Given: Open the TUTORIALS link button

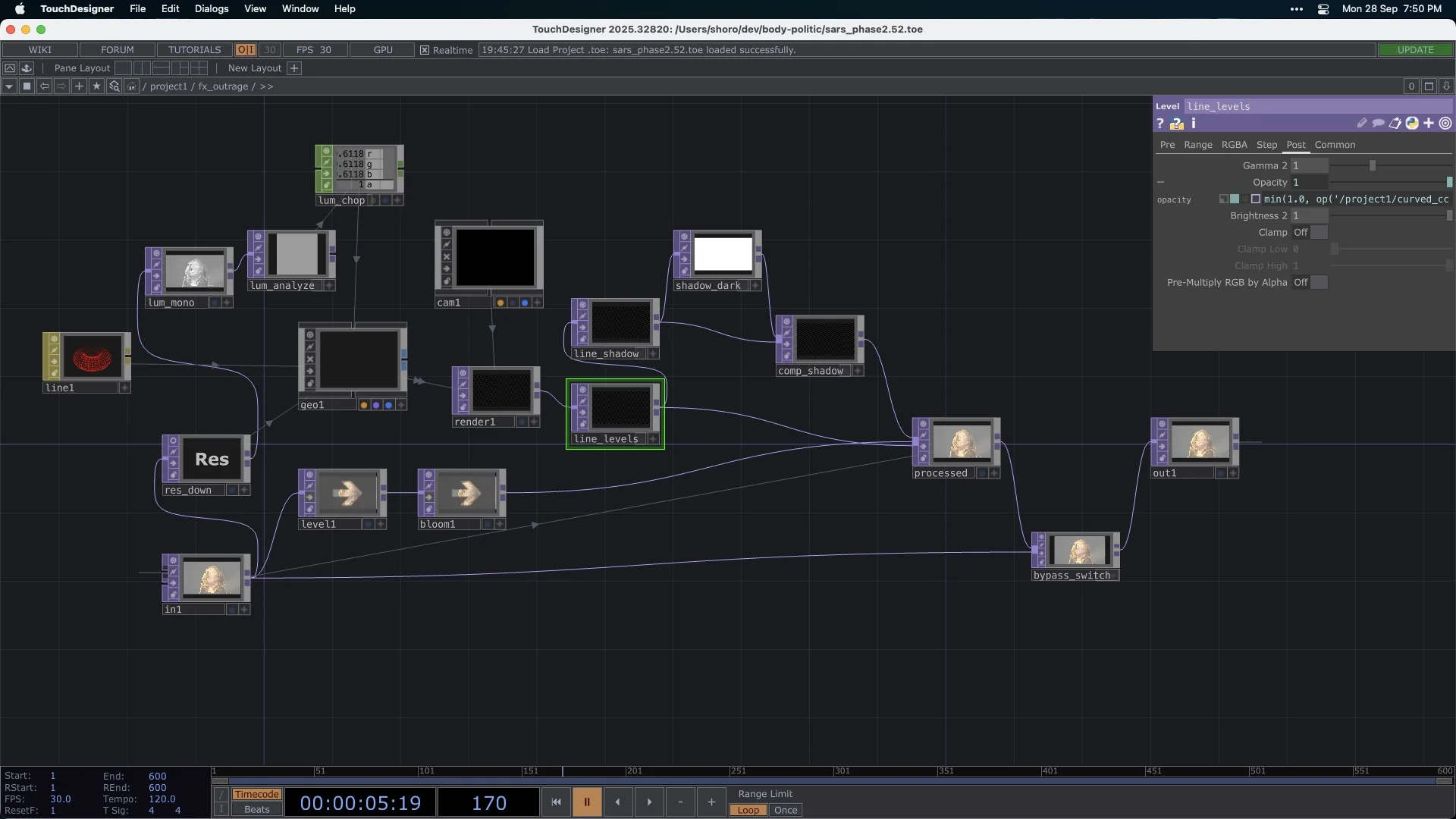Looking at the screenshot, I should (x=194, y=50).
